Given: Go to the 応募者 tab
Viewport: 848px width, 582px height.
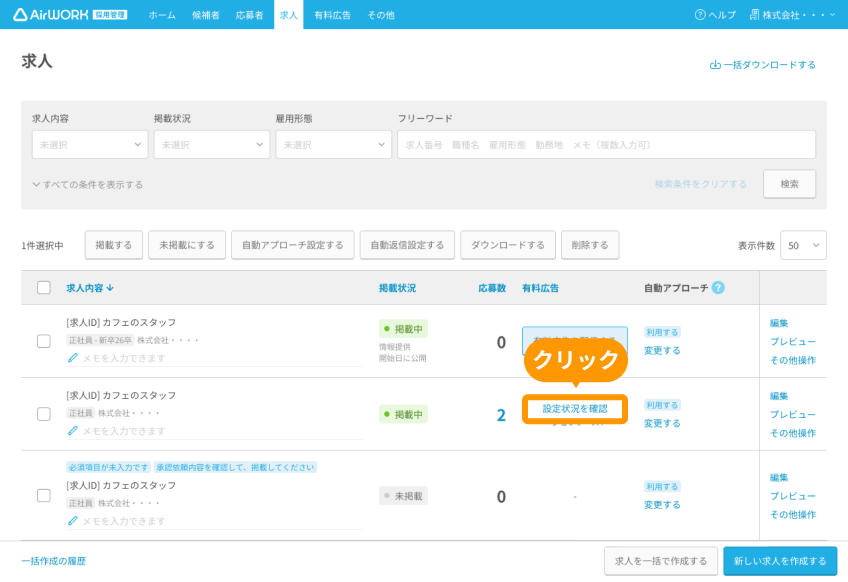Looking at the screenshot, I should (249, 15).
